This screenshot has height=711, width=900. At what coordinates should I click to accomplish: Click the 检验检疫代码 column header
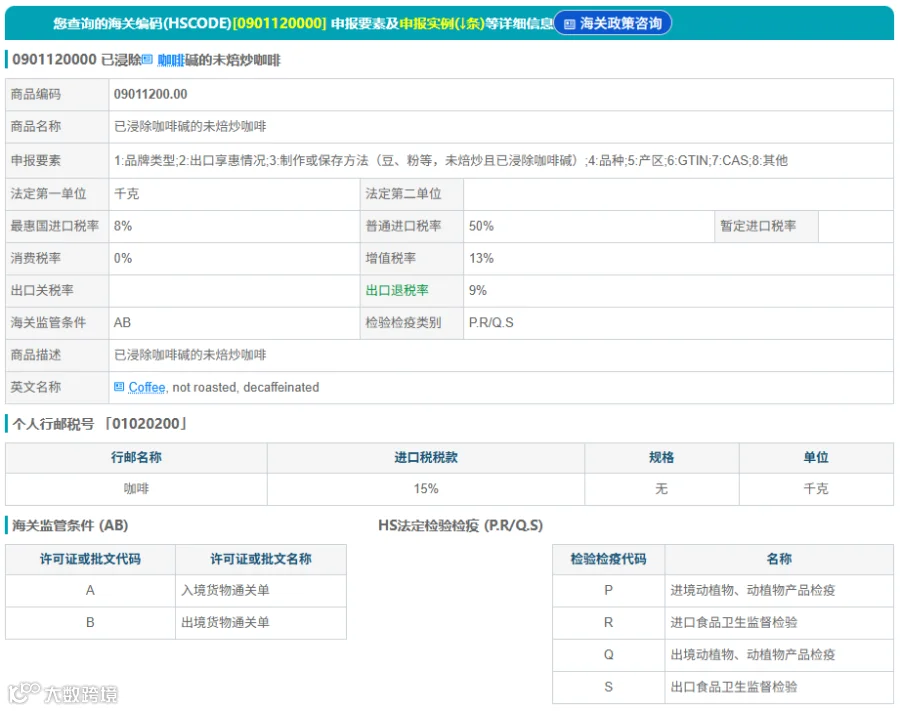[x=608, y=559]
